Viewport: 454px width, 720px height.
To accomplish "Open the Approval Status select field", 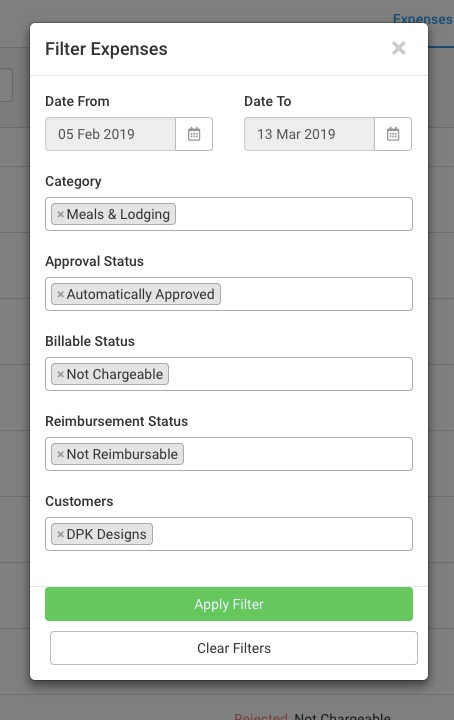I will pos(229,294).
